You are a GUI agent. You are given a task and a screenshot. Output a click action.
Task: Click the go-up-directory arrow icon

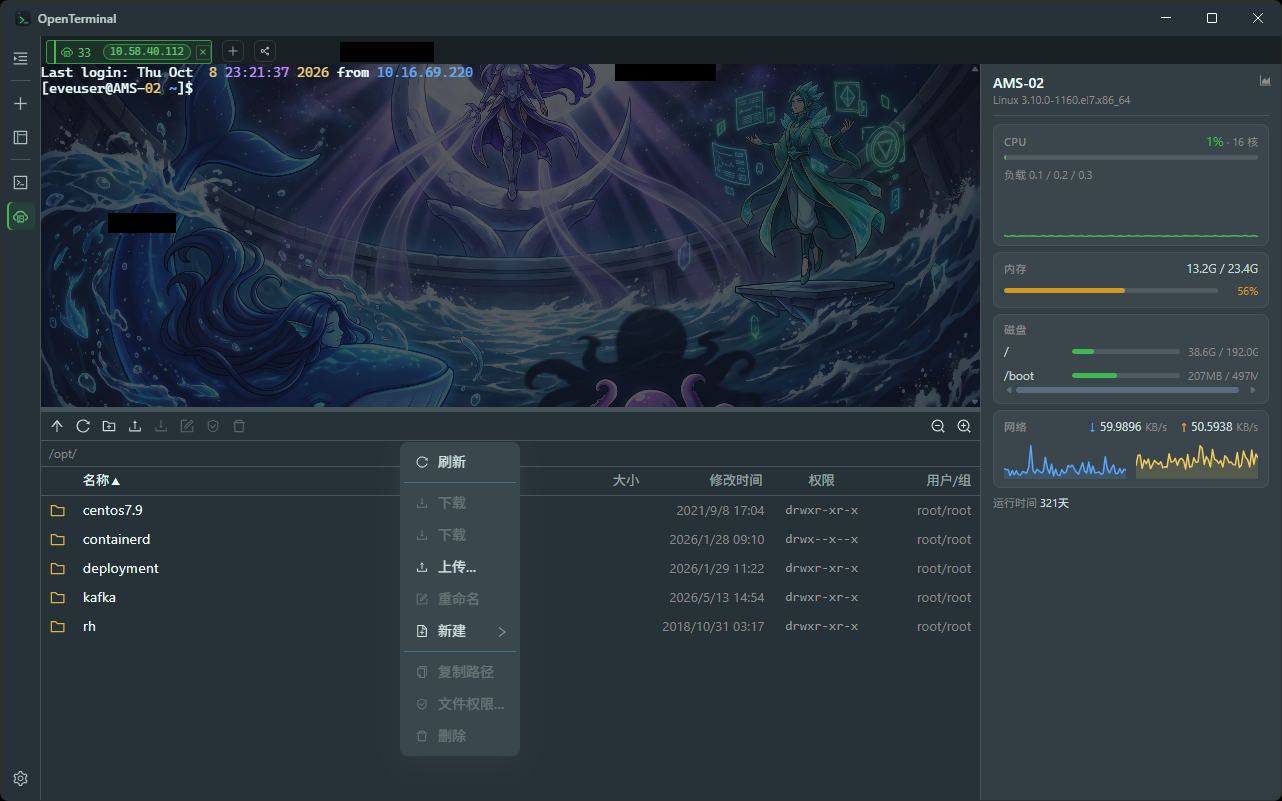pos(57,426)
